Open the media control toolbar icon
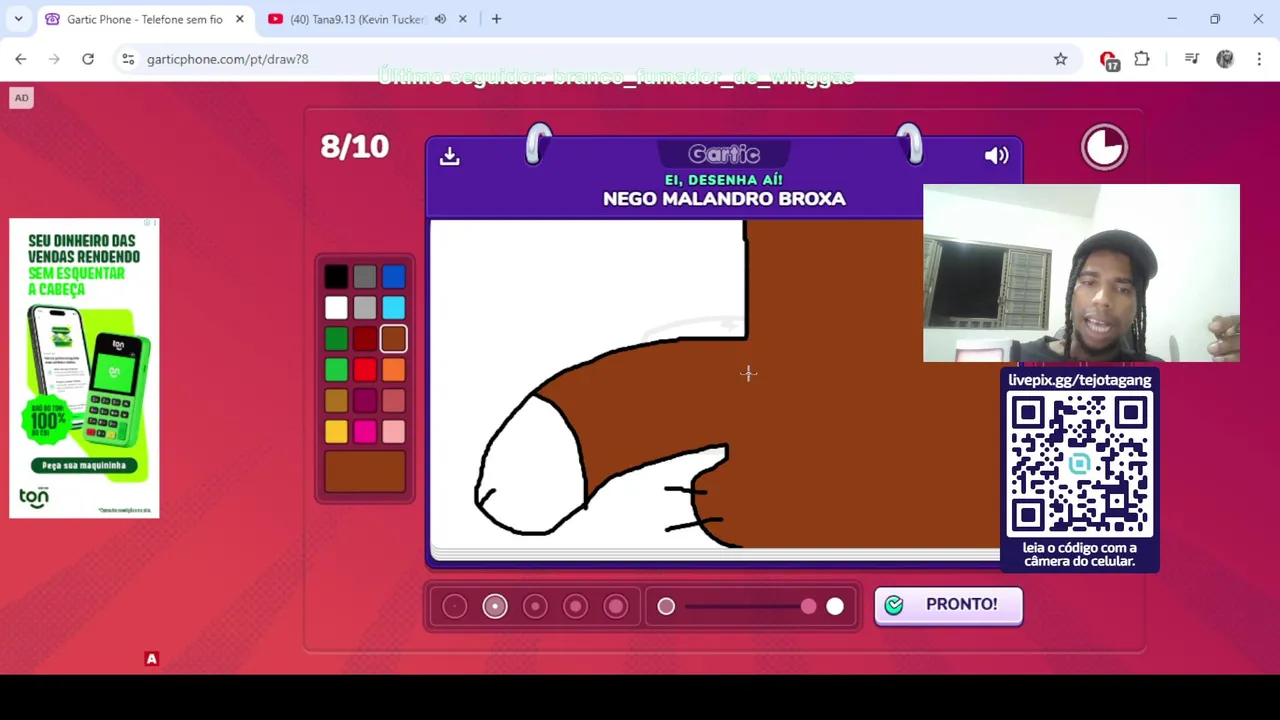Viewport: 1280px width, 720px height. [1191, 59]
